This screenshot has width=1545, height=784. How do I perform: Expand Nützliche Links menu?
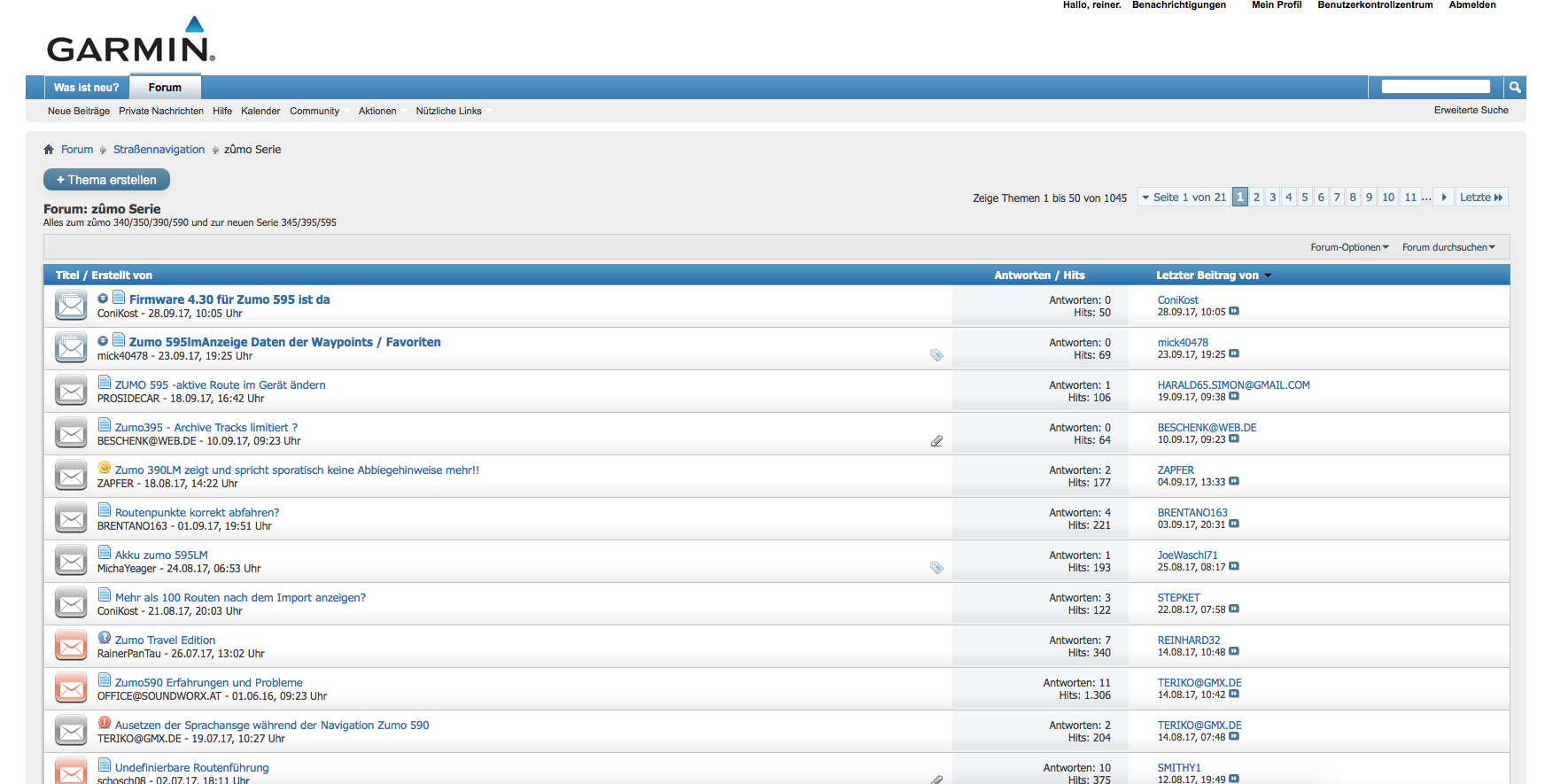[x=454, y=111]
